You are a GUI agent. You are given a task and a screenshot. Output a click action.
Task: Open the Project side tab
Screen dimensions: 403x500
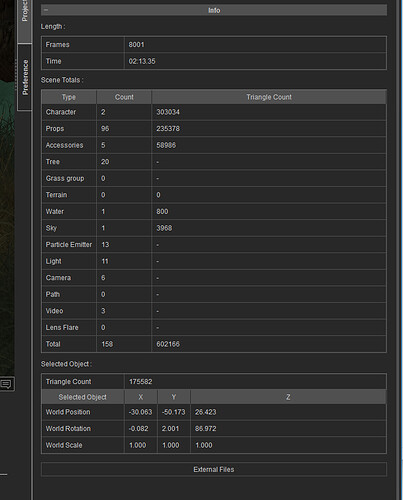coord(25,21)
